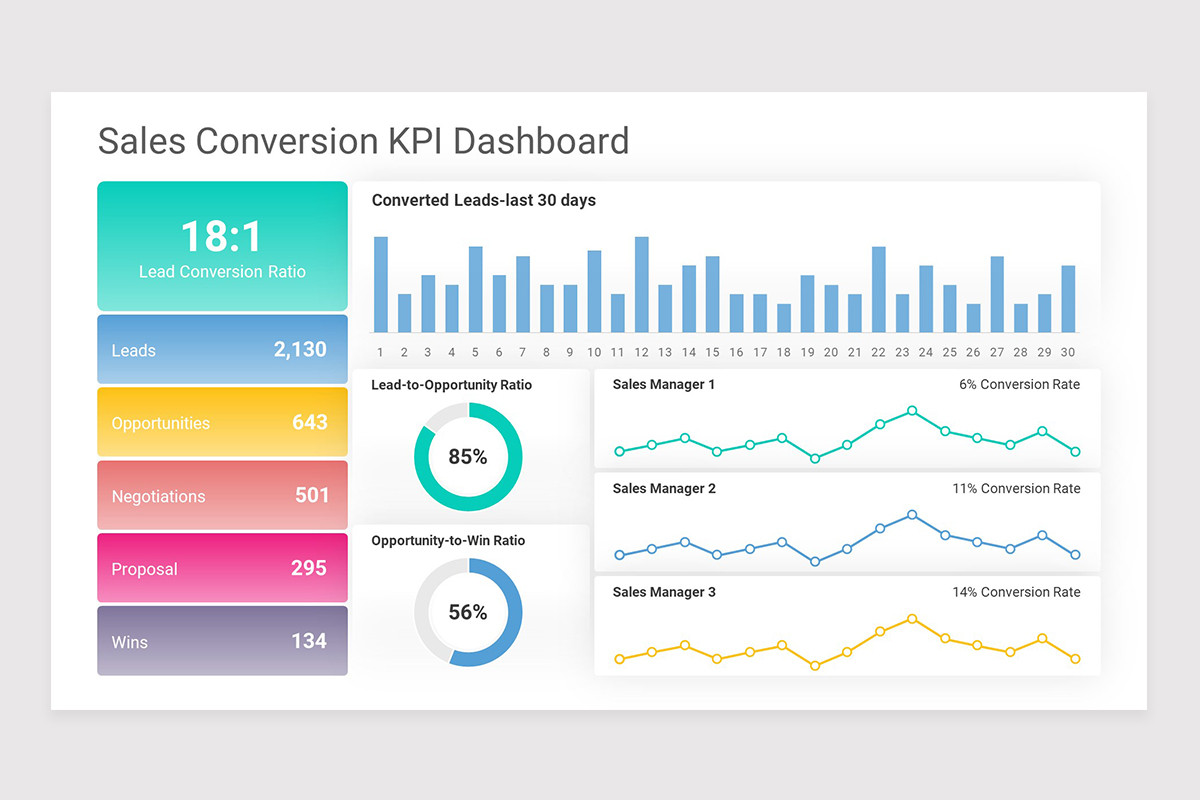This screenshot has height=800, width=1200.
Task: Open the Negotiations 501 card
Action: click(222, 495)
